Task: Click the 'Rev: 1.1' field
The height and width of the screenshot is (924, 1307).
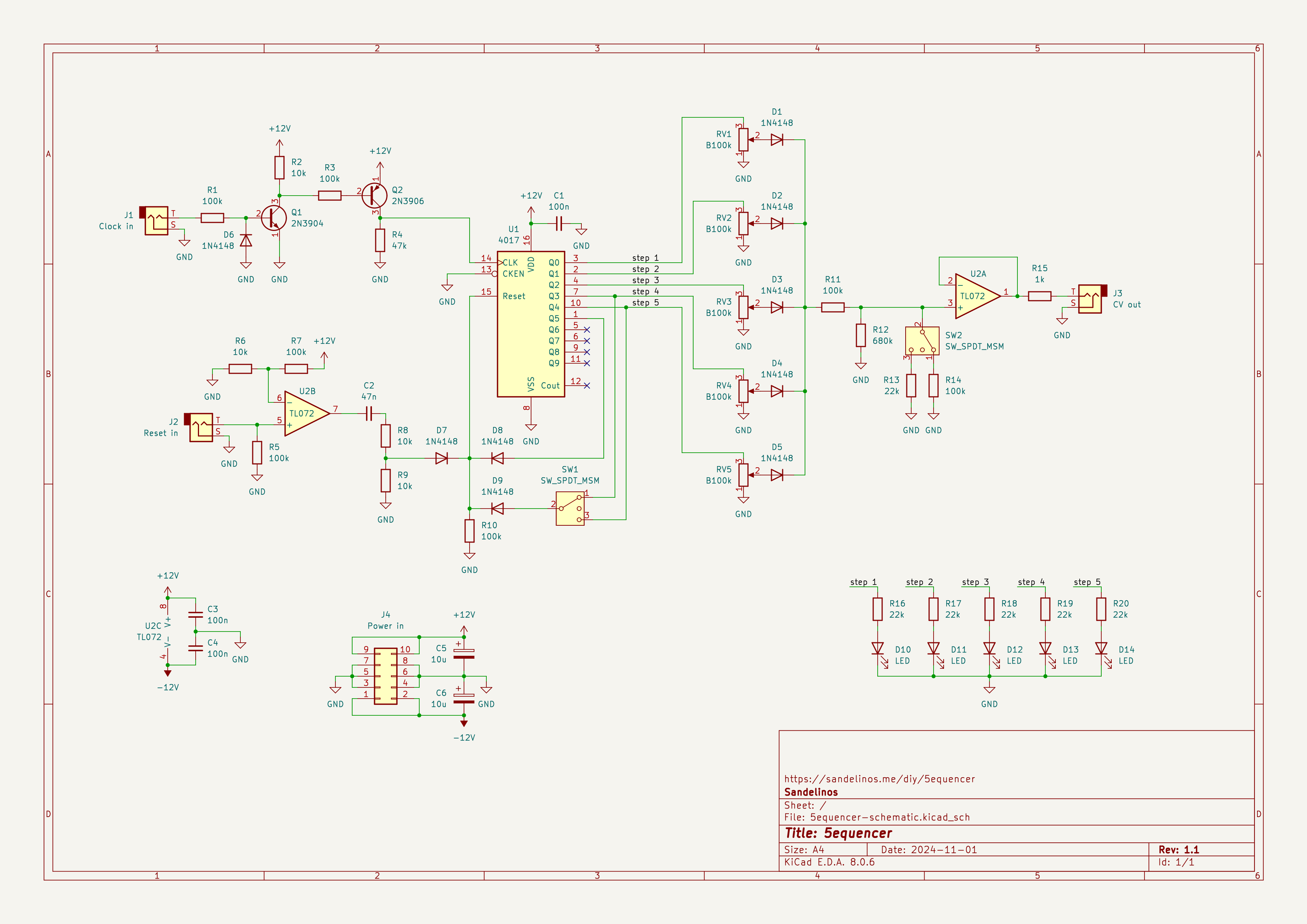Action: 1178,849
